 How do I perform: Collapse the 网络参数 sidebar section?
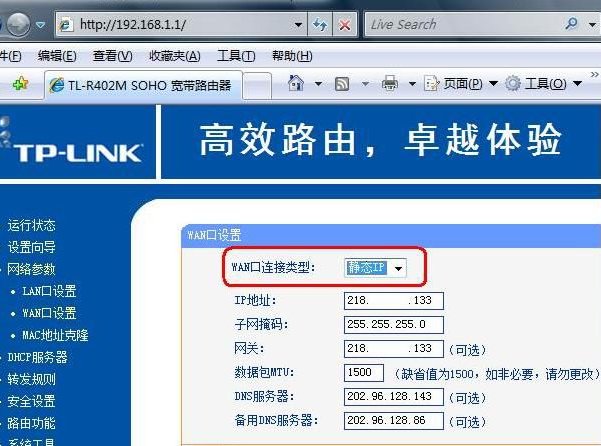pos(31,269)
